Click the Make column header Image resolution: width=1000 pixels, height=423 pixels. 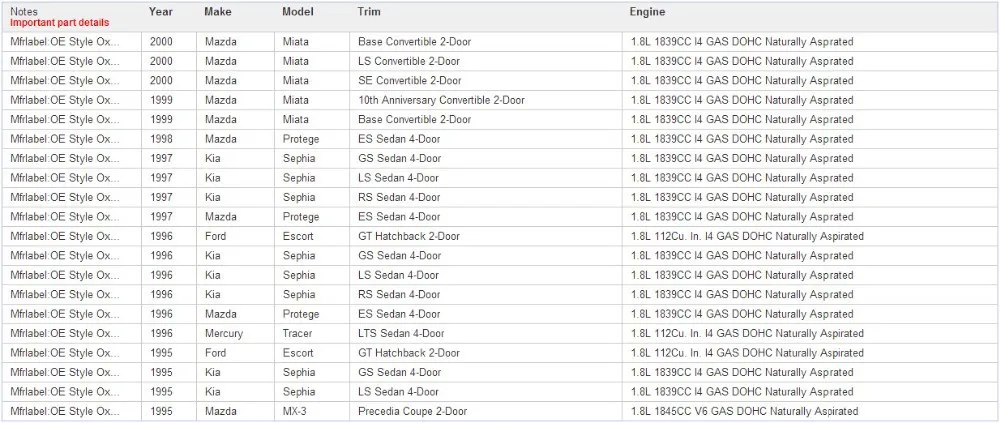(x=217, y=11)
